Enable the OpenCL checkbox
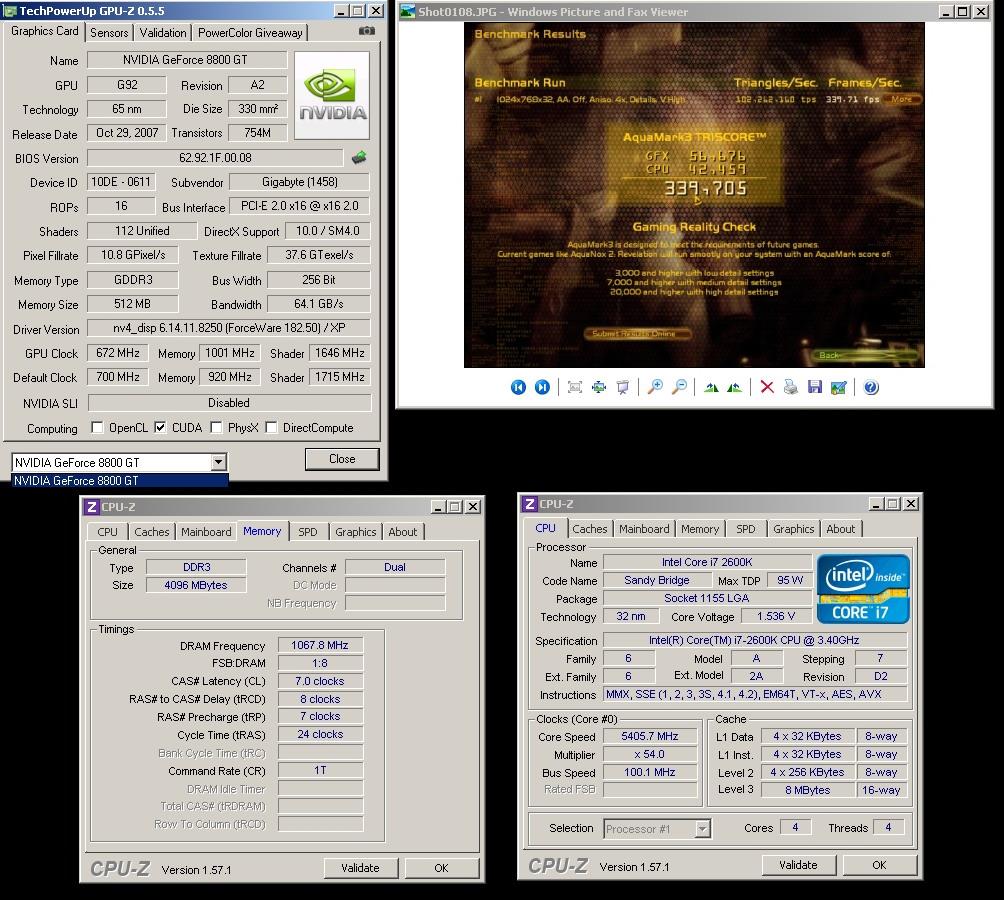The image size is (1004, 900). coord(97,428)
